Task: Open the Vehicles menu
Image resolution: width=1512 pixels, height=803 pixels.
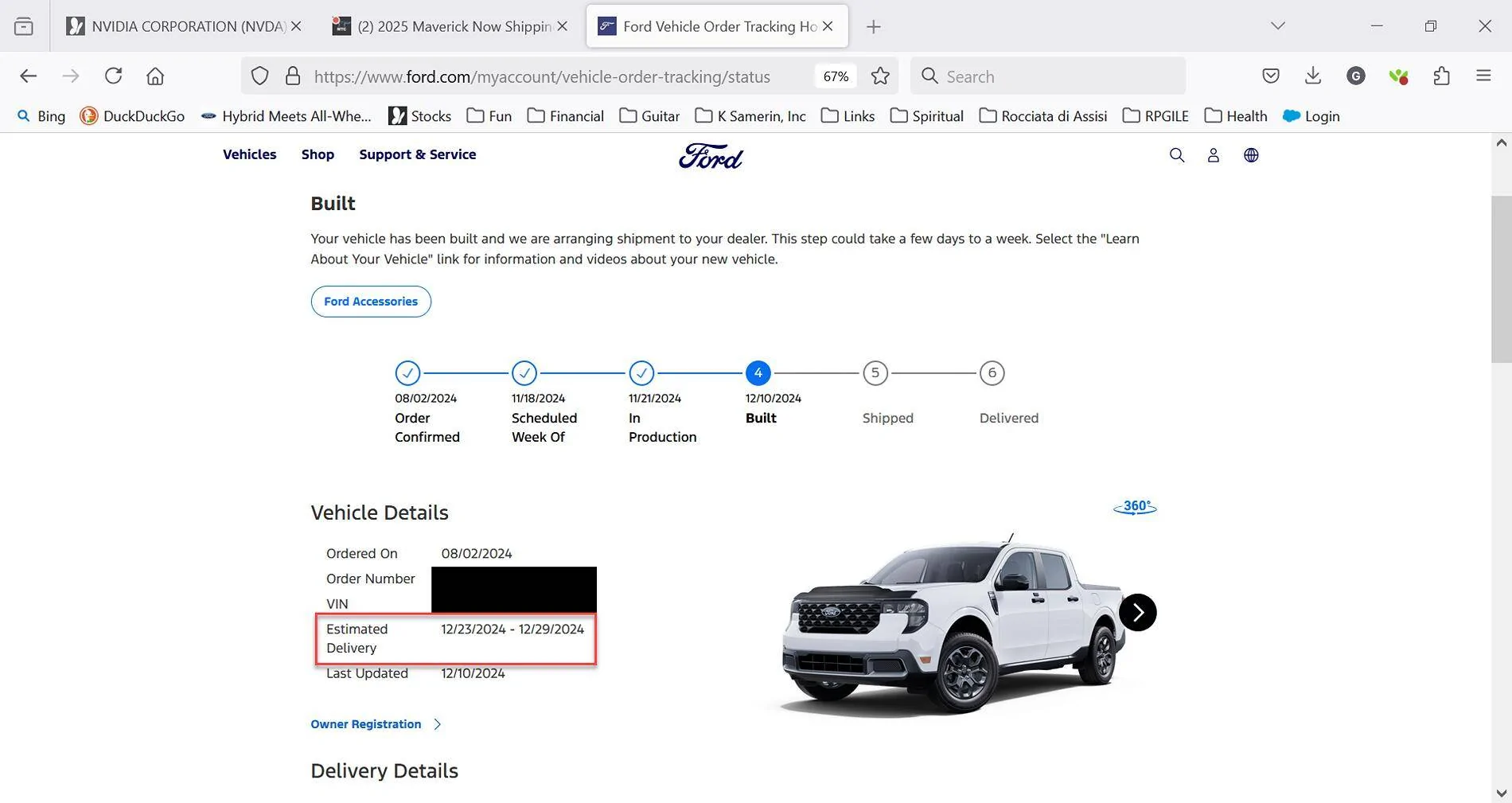Action: click(x=249, y=154)
